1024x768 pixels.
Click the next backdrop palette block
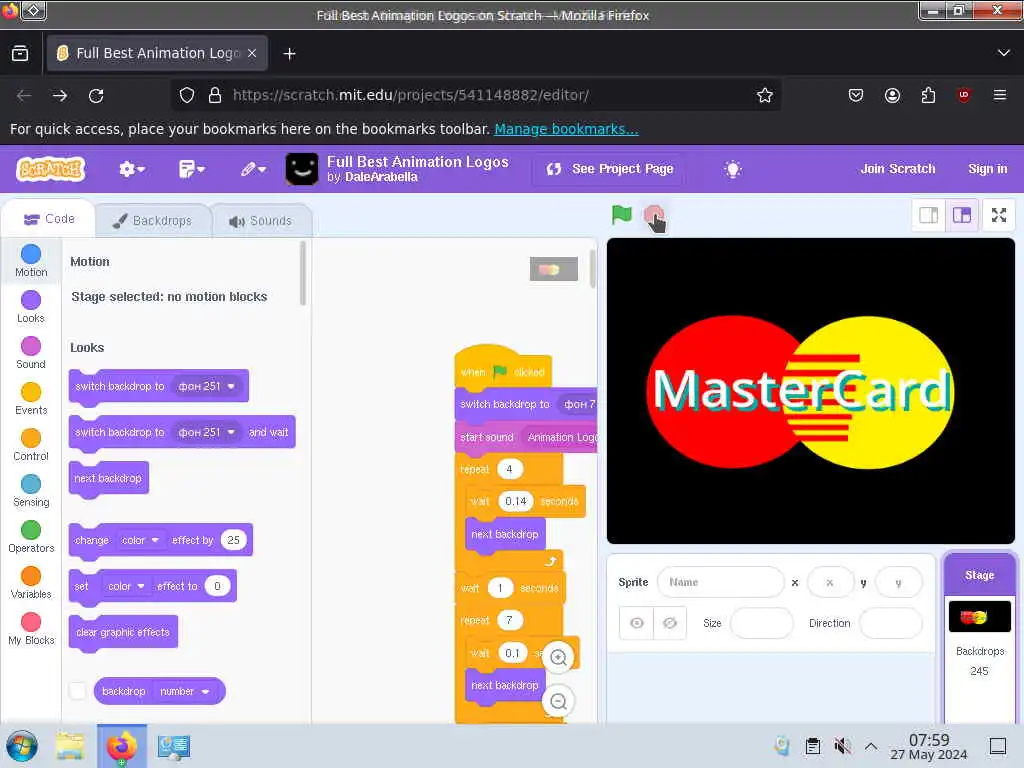(108, 479)
